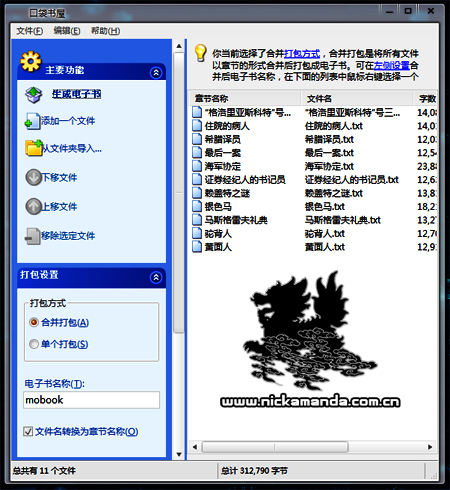The image size is (450, 490).
Task: Open the 帮助(H) menu
Action: coord(105,31)
